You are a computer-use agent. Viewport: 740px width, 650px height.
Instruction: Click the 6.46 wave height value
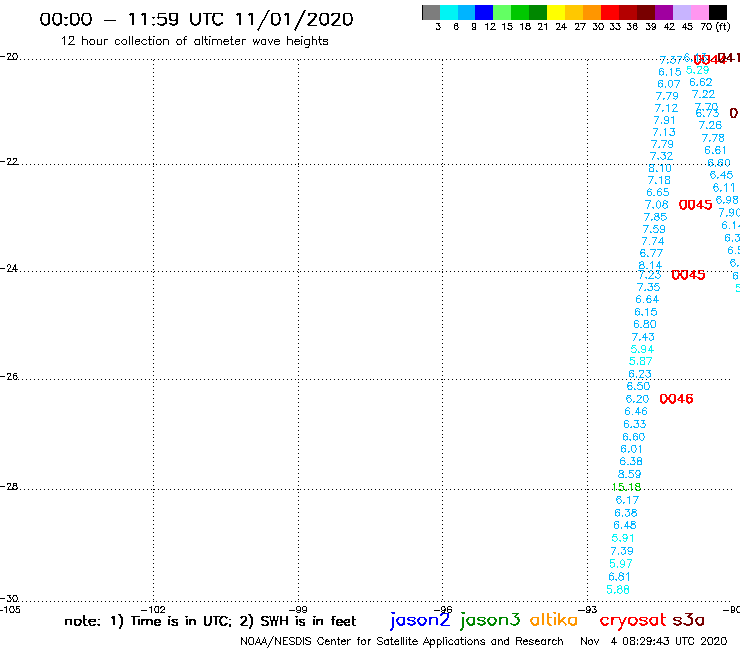(x=636, y=411)
